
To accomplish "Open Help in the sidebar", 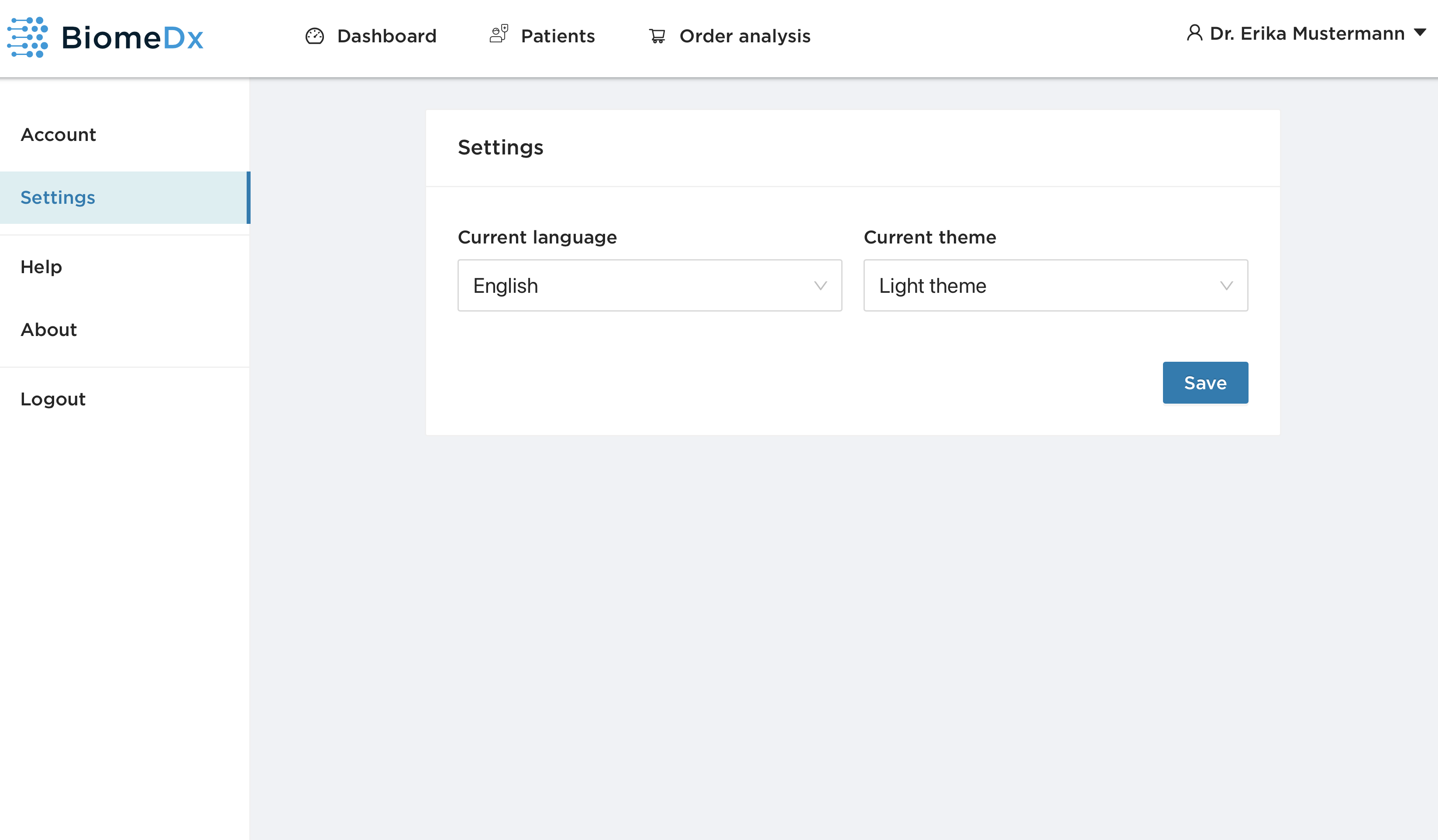I will click(124, 267).
